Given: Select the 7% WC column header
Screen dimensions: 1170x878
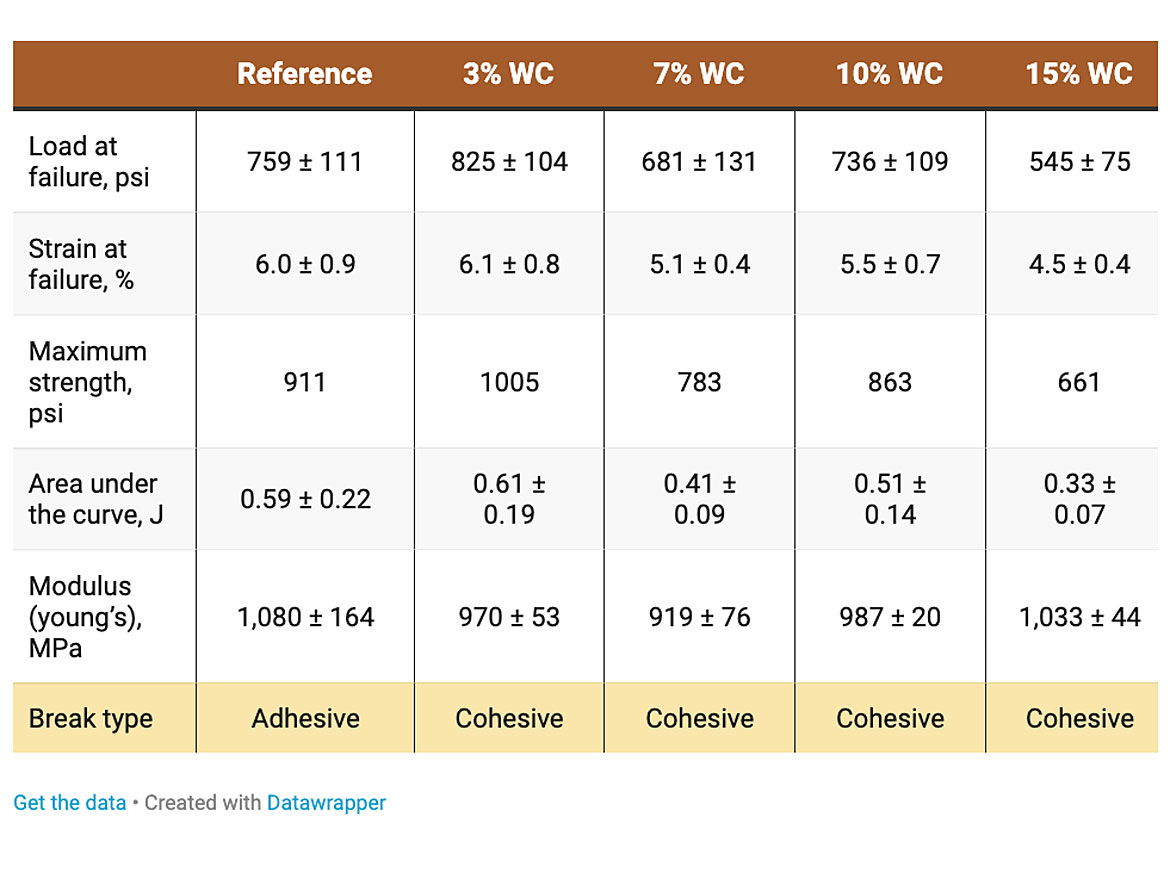Looking at the screenshot, I should click(699, 74).
